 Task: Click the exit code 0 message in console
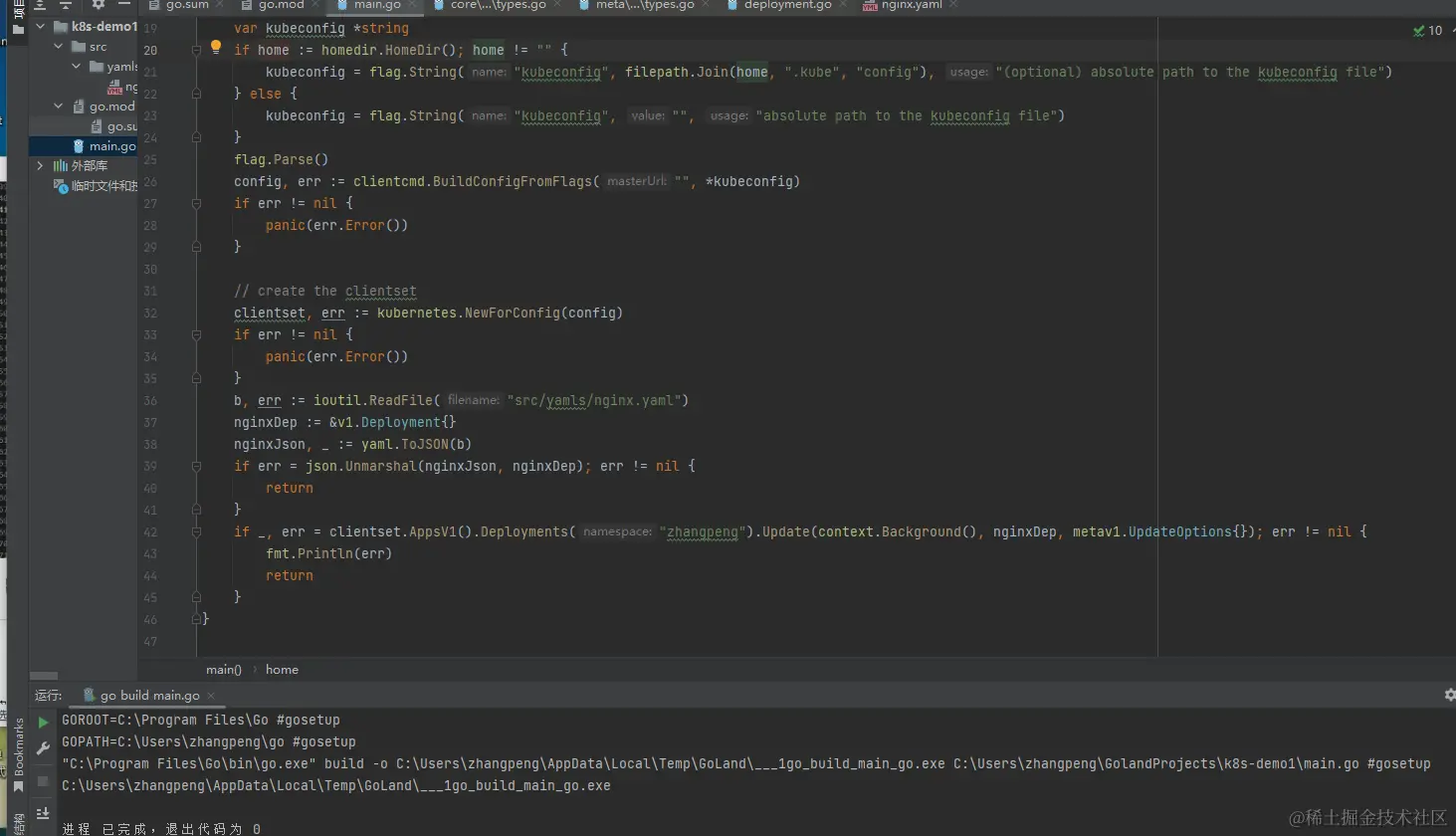click(x=161, y=829)
